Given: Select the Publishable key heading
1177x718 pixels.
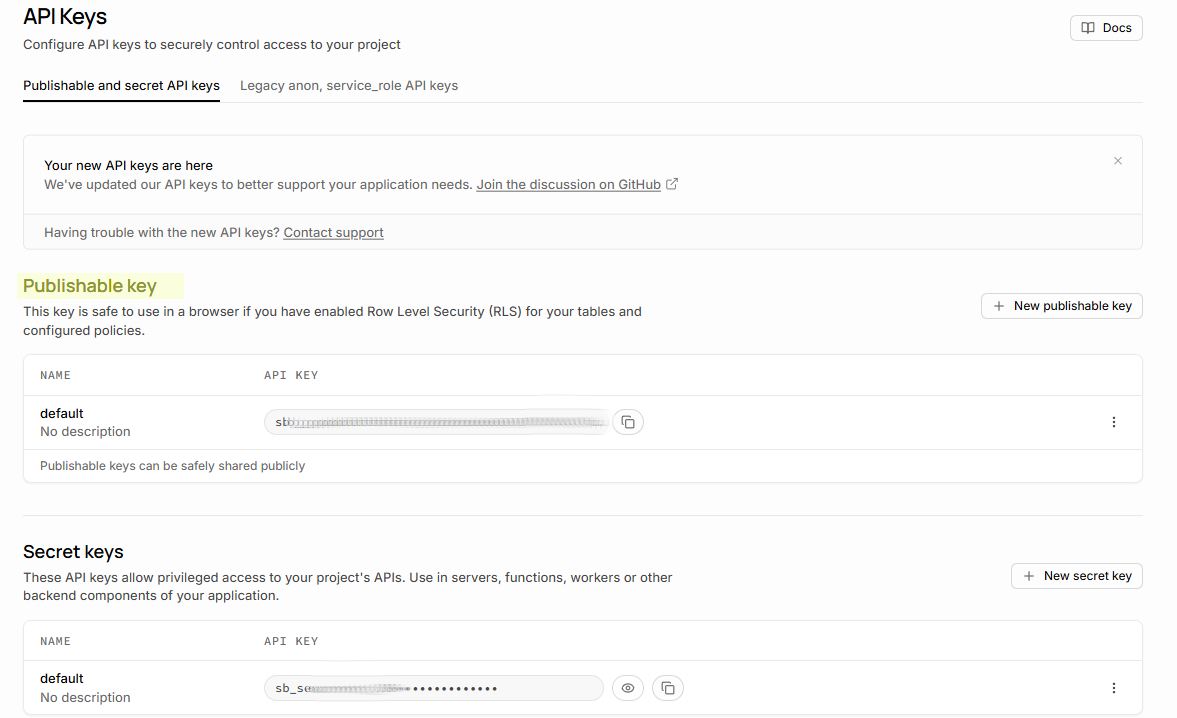Looking at the screenshot, I should [x=90, y=286].
